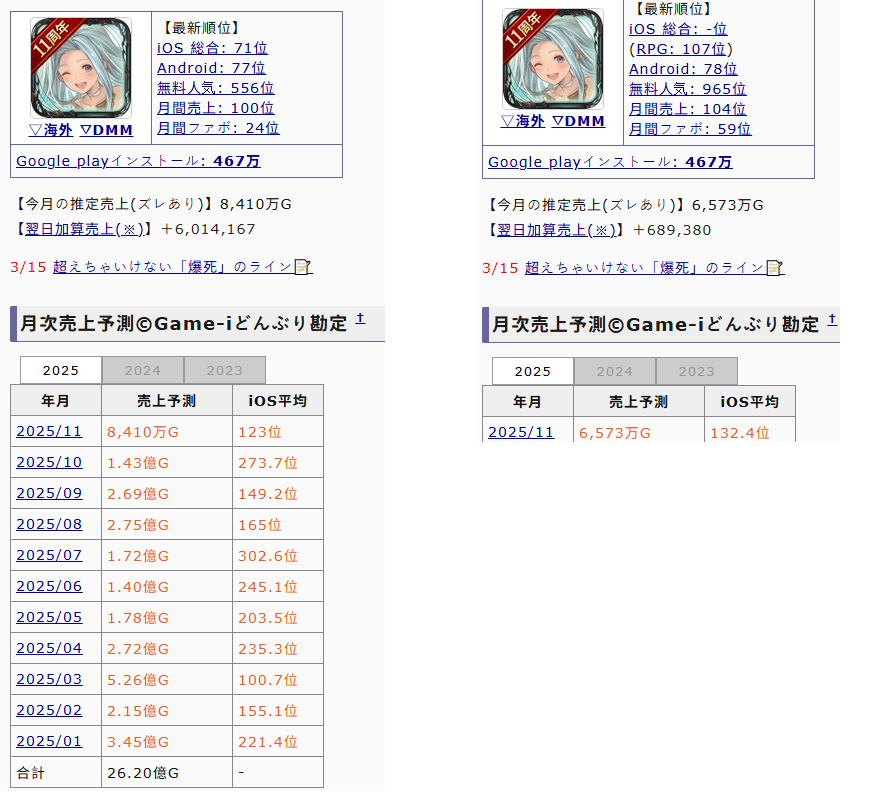874x795 pixels.
Task: Switch to 2023 tab in right table
Action: (x=697, y=372)
